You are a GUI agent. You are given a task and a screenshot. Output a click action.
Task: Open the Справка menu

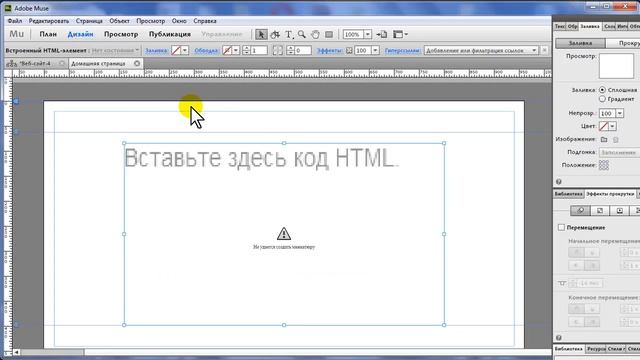pyautogui.click(x=205, y=21)
